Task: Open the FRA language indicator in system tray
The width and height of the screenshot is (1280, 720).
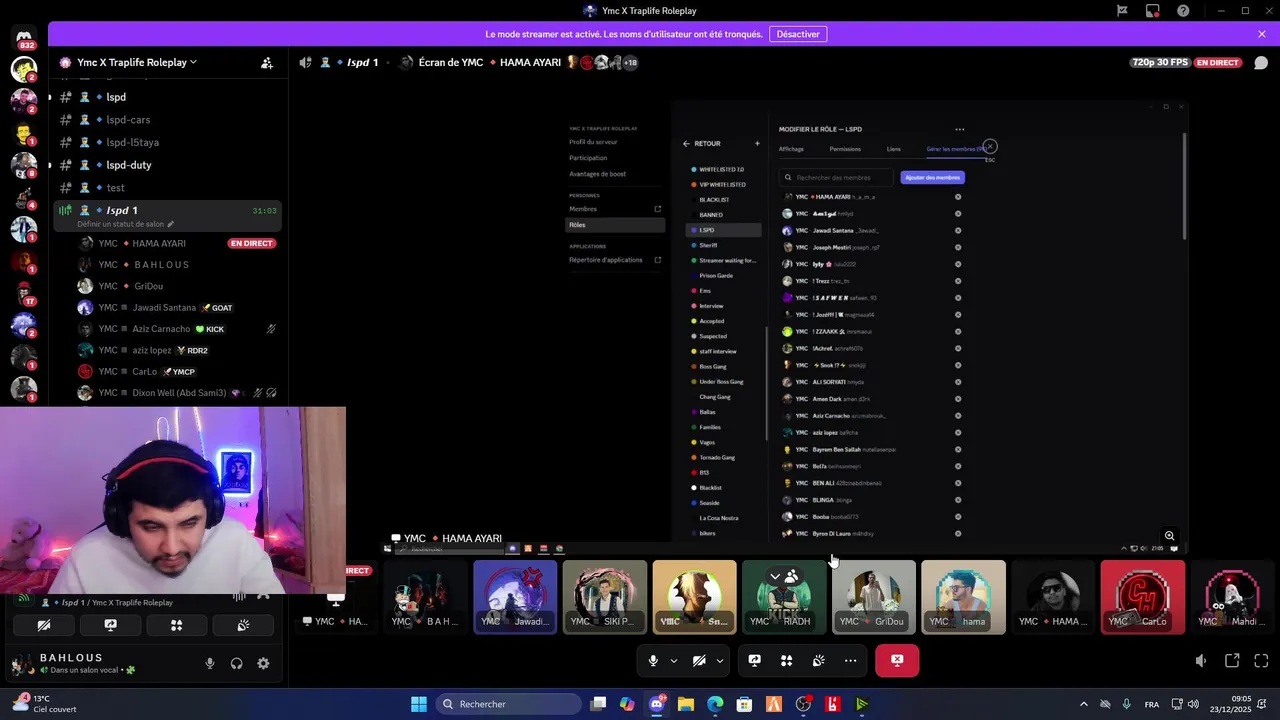Action: [1152, 704]
